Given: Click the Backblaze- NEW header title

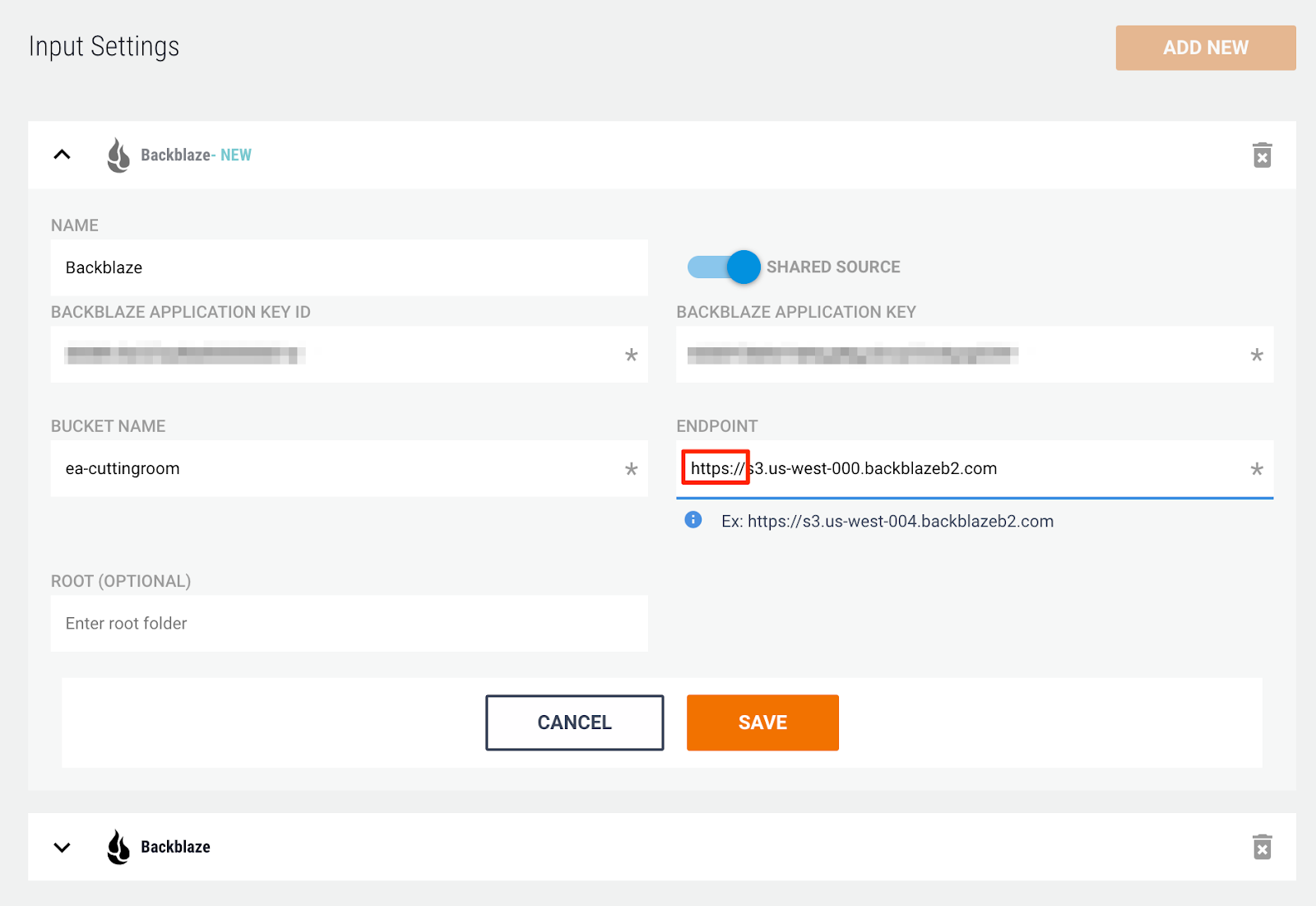Looking at the screenshot, I should pyautogui.click(x=196, y=155).
